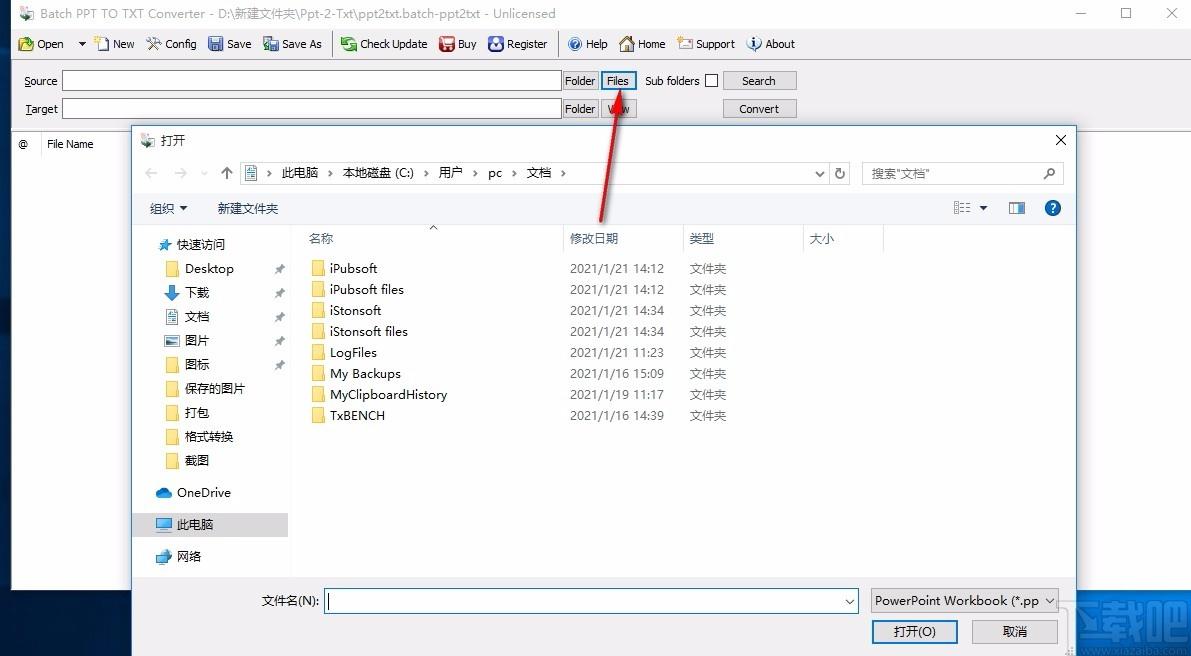
Task: Go back in the Open dialog
Action: coord(151,173)
